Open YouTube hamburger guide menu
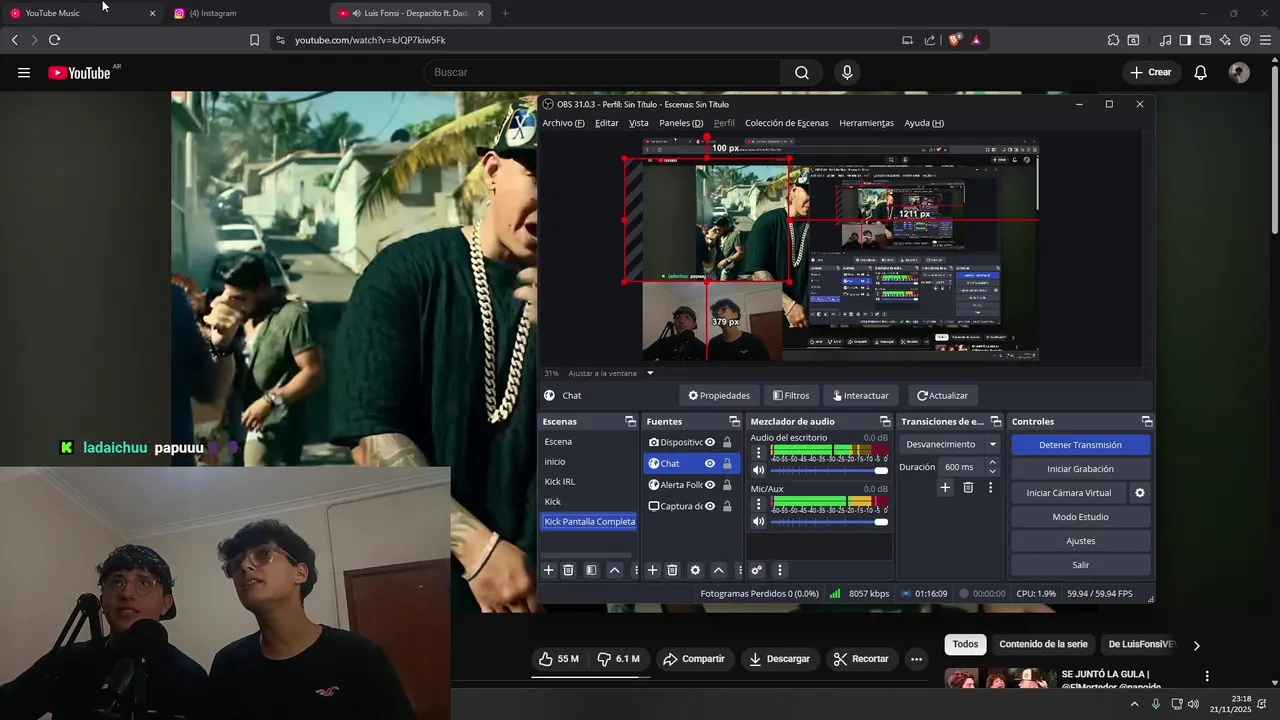1280x720 pixels. 24,72
